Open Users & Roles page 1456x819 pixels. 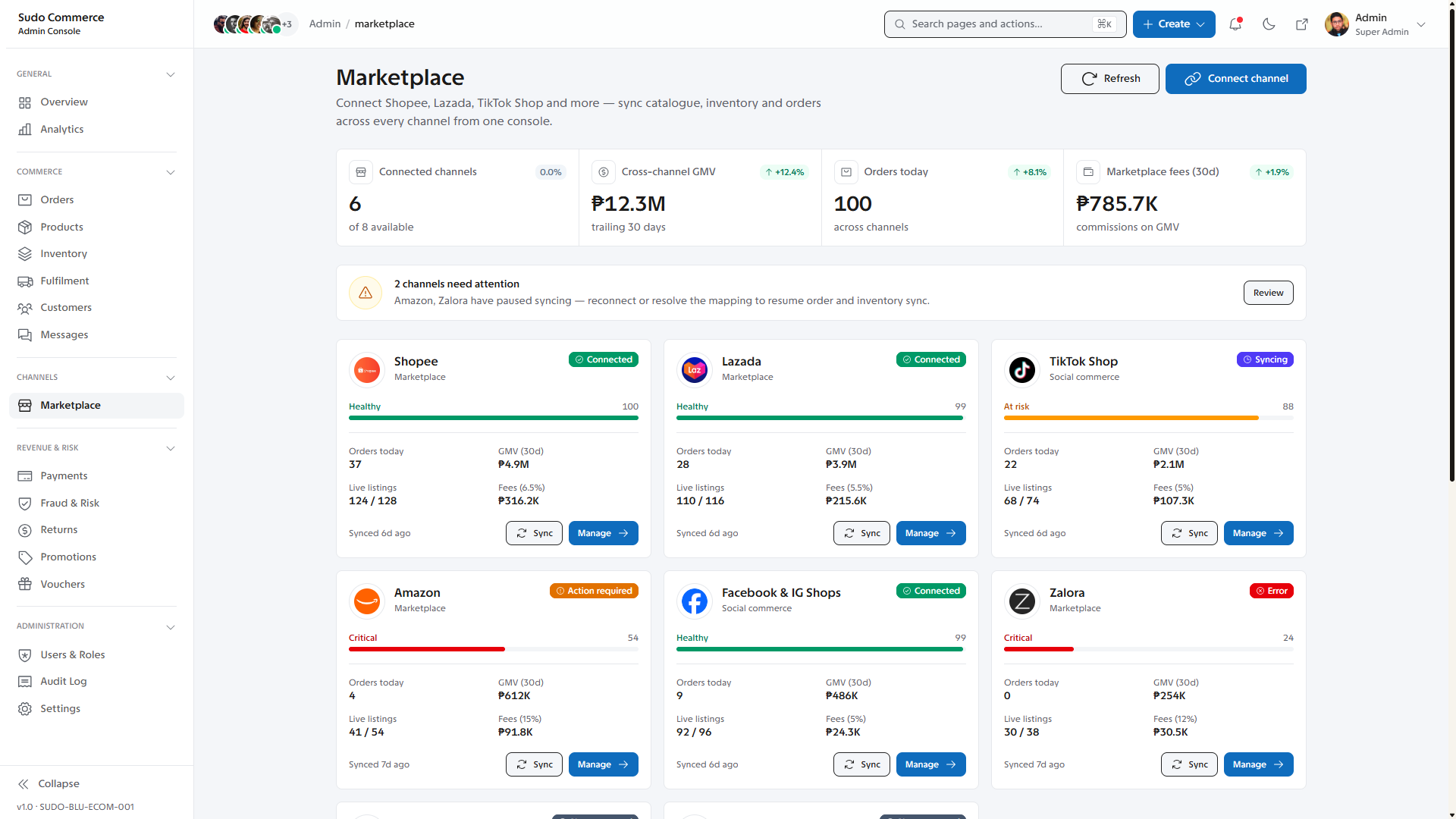point(96,654)
